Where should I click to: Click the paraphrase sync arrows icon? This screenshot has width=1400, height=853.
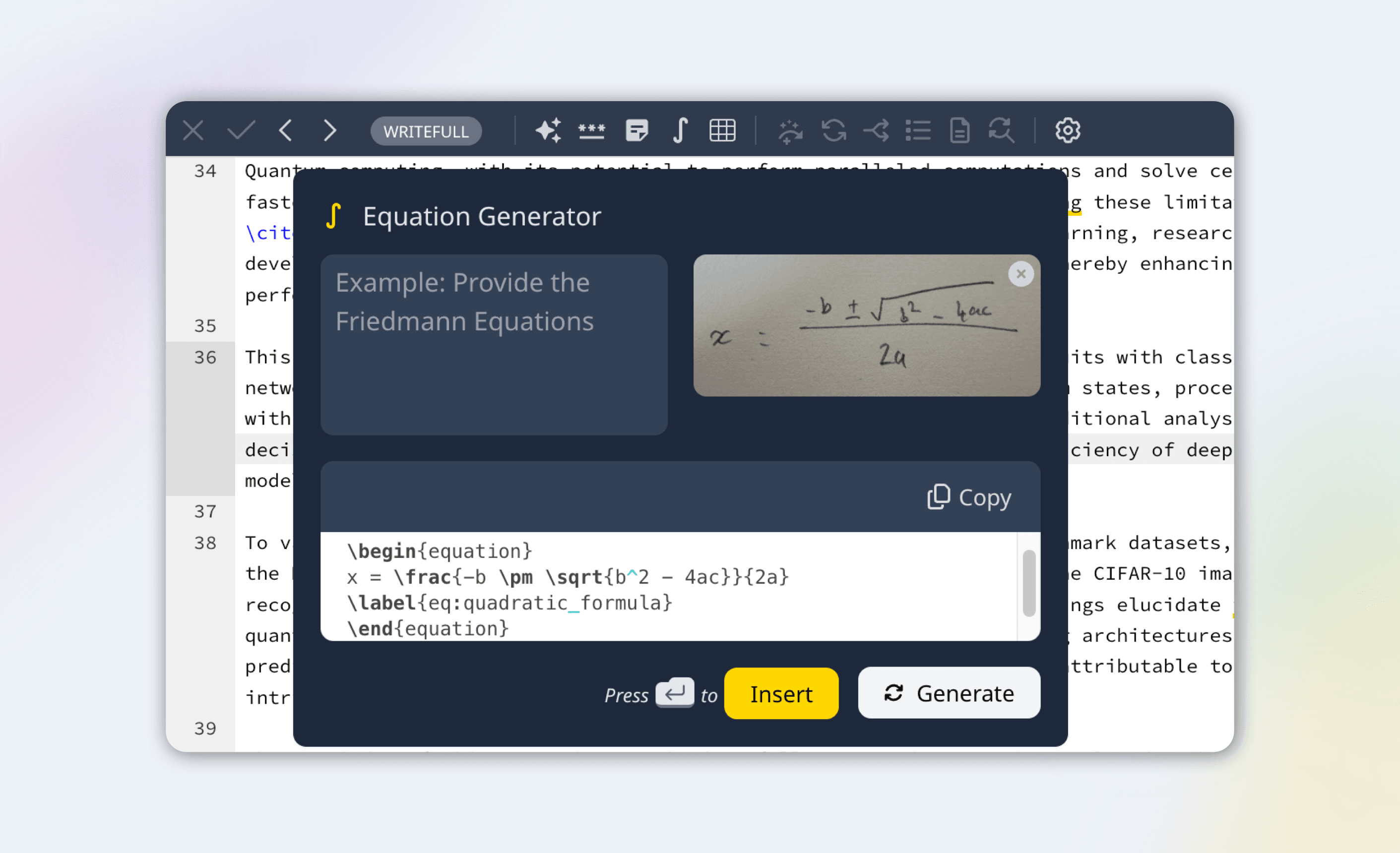pyautogui.click(x=833, y=130)
